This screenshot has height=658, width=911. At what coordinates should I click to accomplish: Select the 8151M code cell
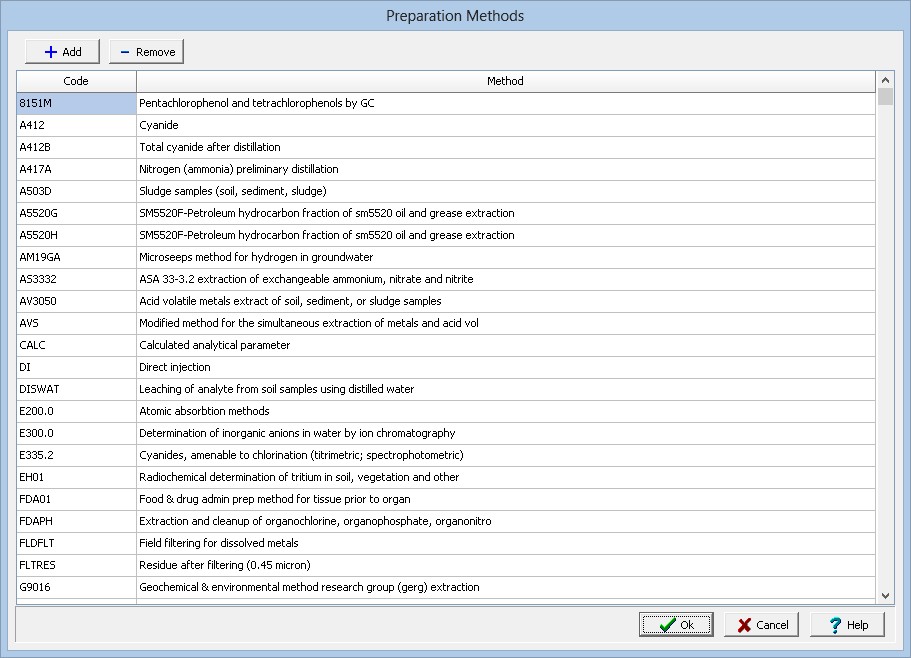pyautogui.click(x=76, y=103)
